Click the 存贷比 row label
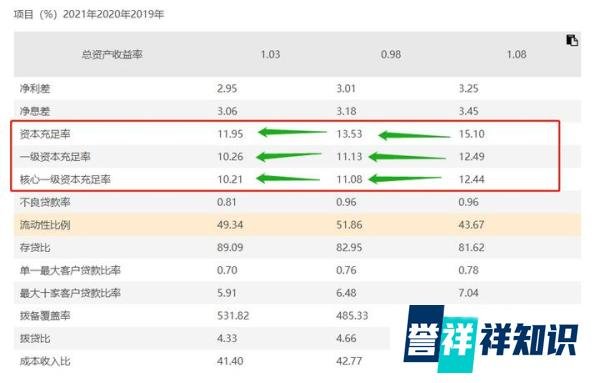600x383 pixels. (x=35, y=248)
